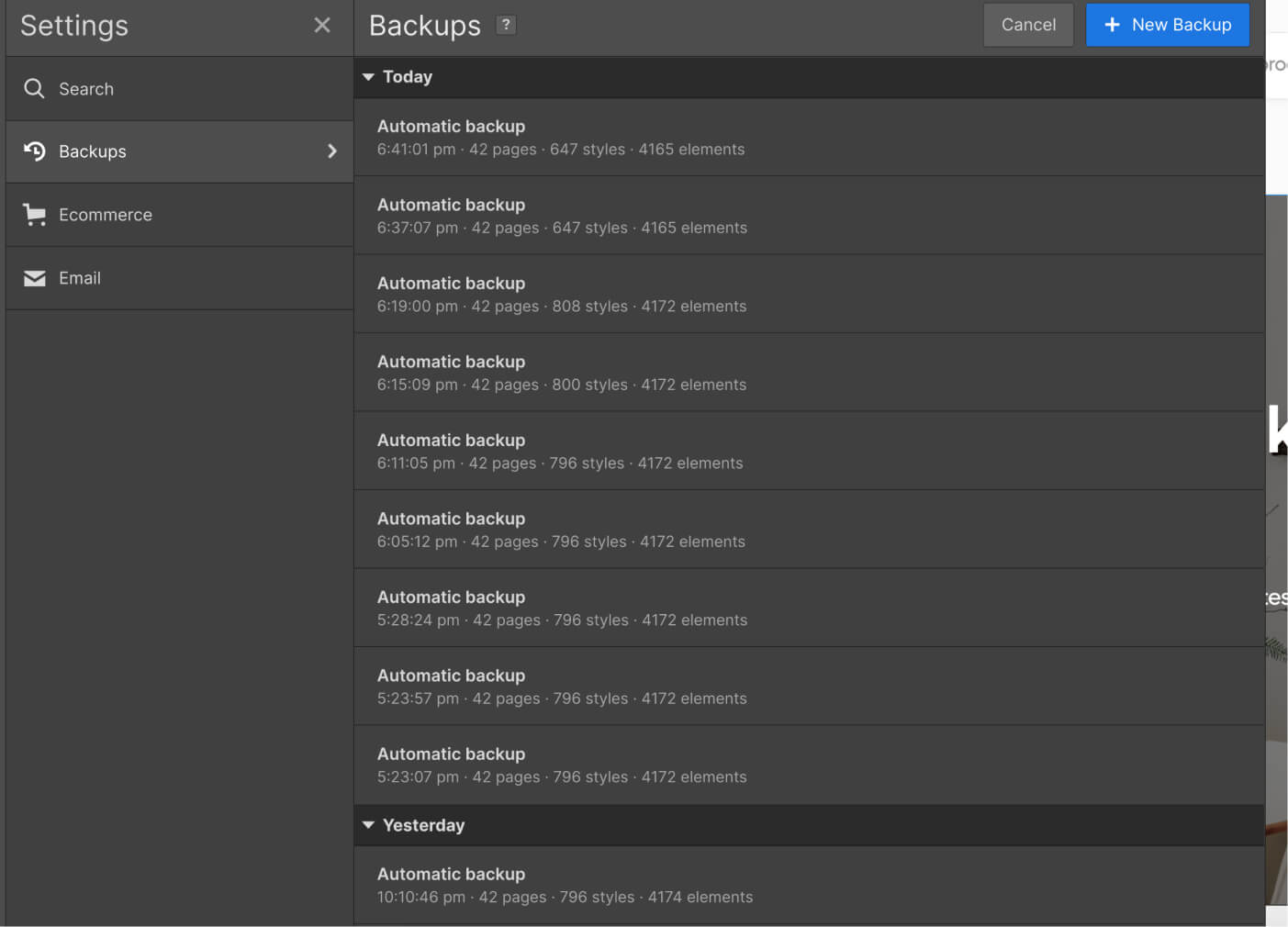
Task: Create a backup with the New Backup button
Action: coord(1168,25)
